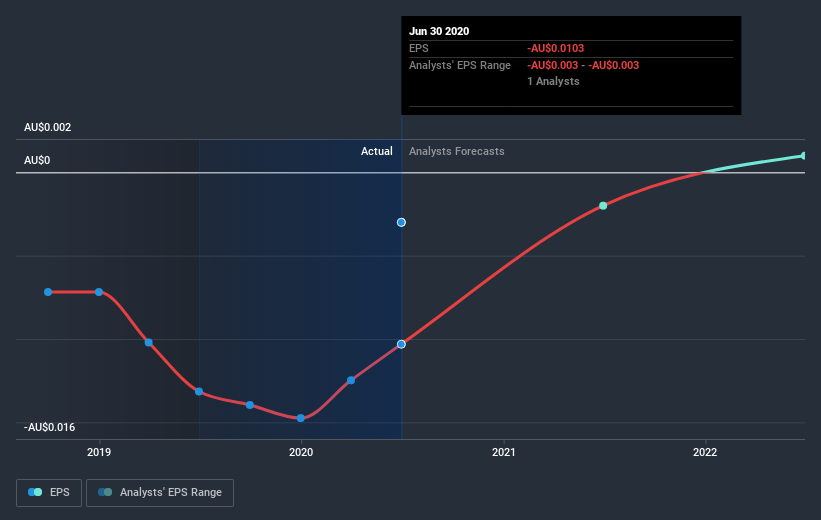The width and height of the screenshot is (821, 520).
Task: Select the analyst range point above Jun 2020
Action: [x=401, y=223]
